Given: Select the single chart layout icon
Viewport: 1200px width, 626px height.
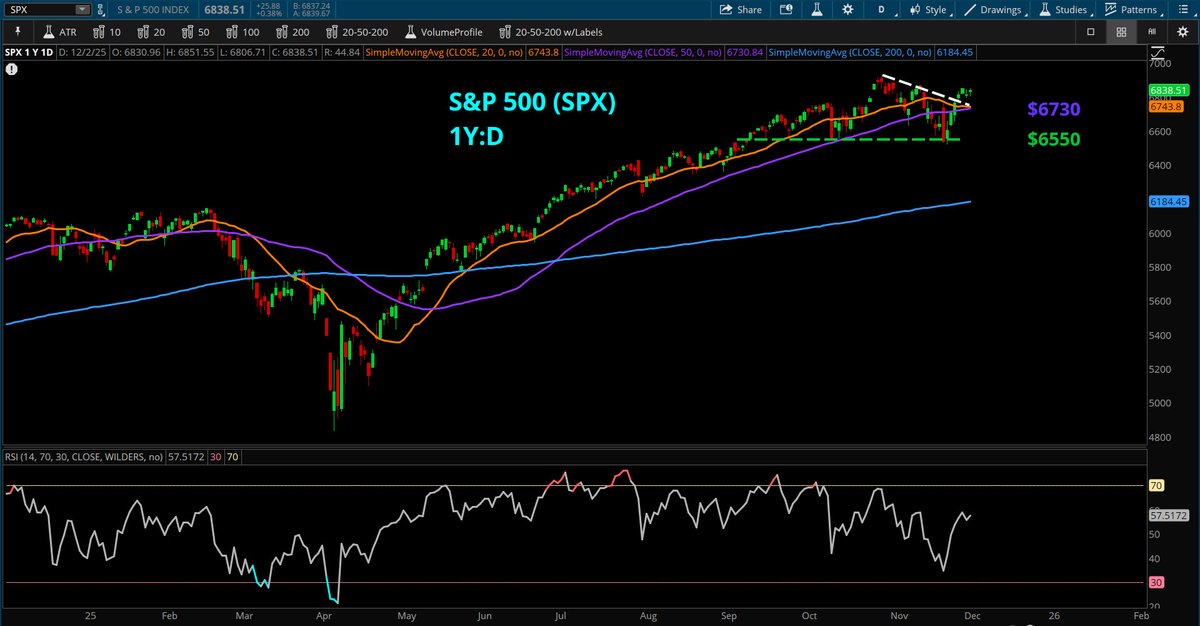Looking at the screenshot, I should (x=1090, y=30).
